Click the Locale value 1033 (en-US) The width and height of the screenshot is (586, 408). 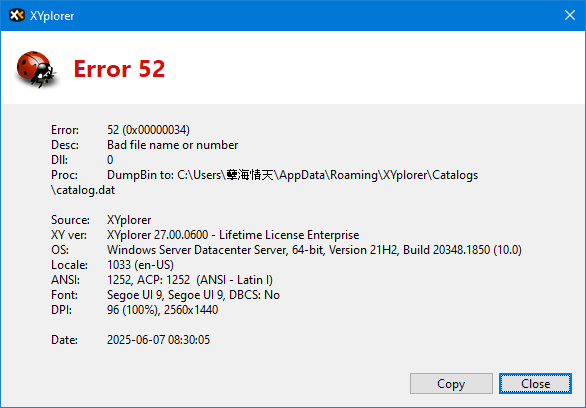(140, 265)
